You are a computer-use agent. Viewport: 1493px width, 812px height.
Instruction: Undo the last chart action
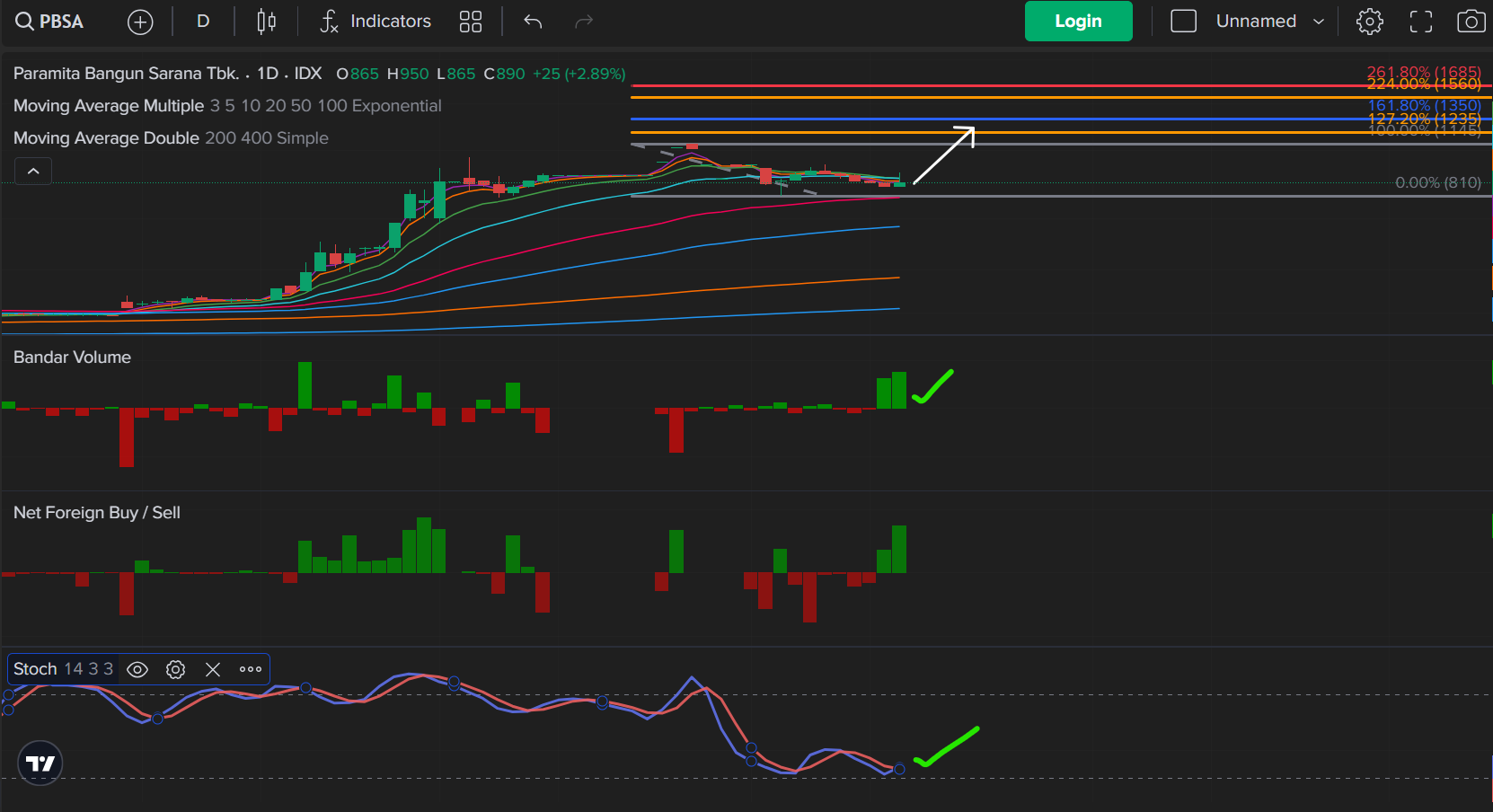[x=533, y=22]
